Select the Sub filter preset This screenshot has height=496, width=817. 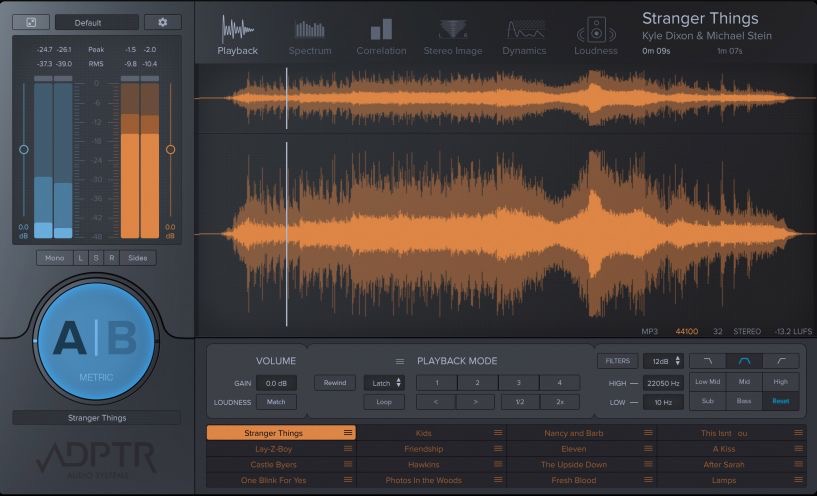point(708,401)
